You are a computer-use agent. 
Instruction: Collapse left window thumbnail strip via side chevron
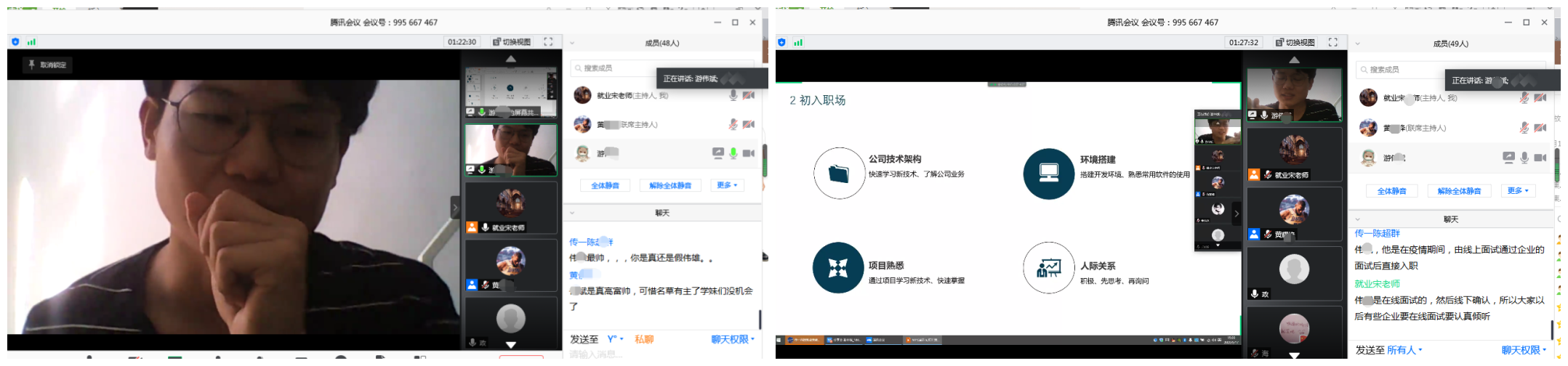tap(455, 208)
